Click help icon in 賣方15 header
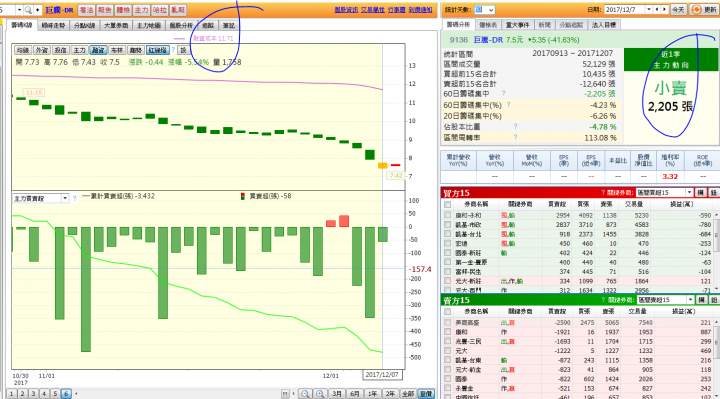The width and height of the screenshot is (720, 399). coord(603,300)
